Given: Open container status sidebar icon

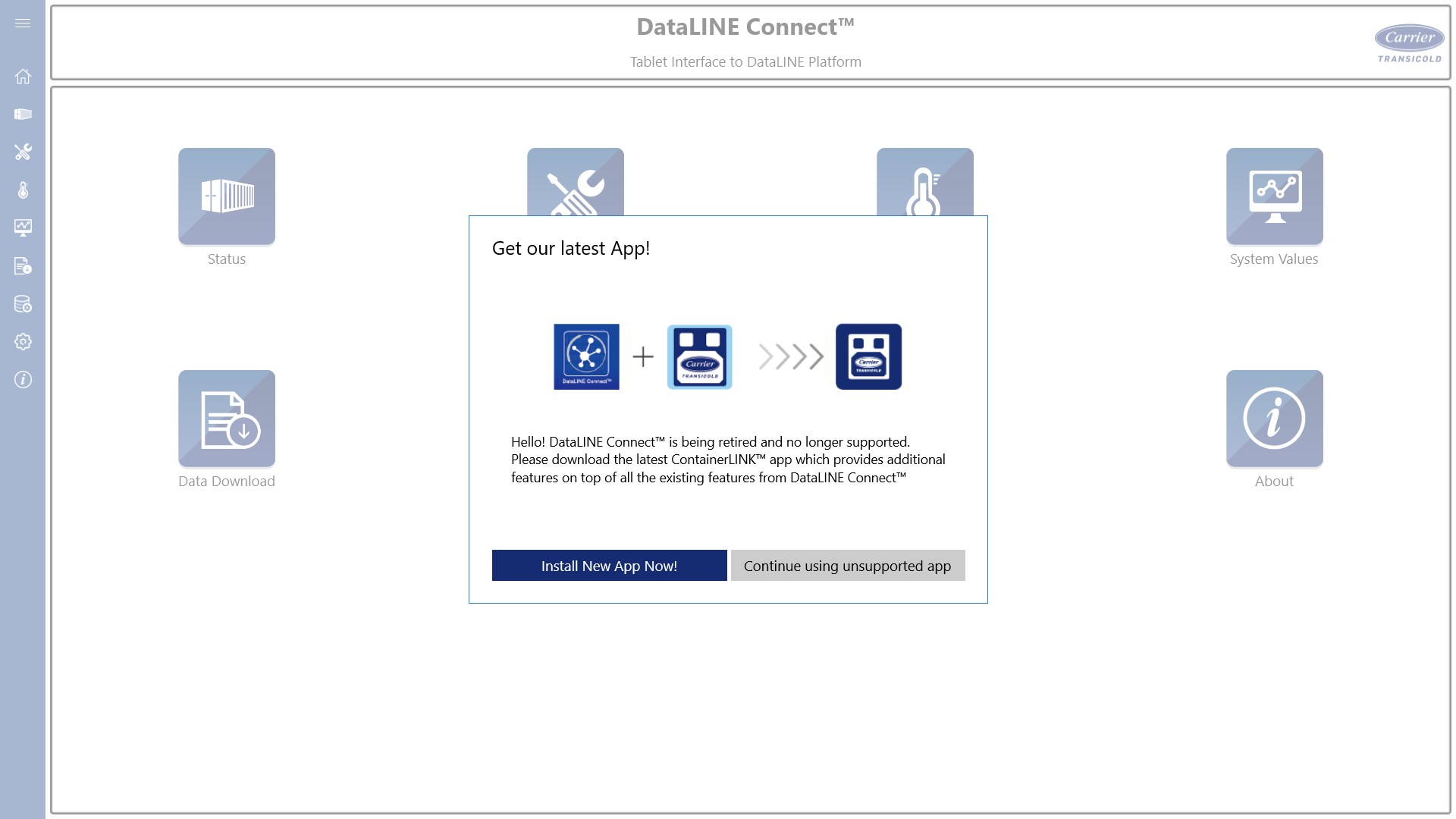Looking at the screenshot, I should 23,115.
